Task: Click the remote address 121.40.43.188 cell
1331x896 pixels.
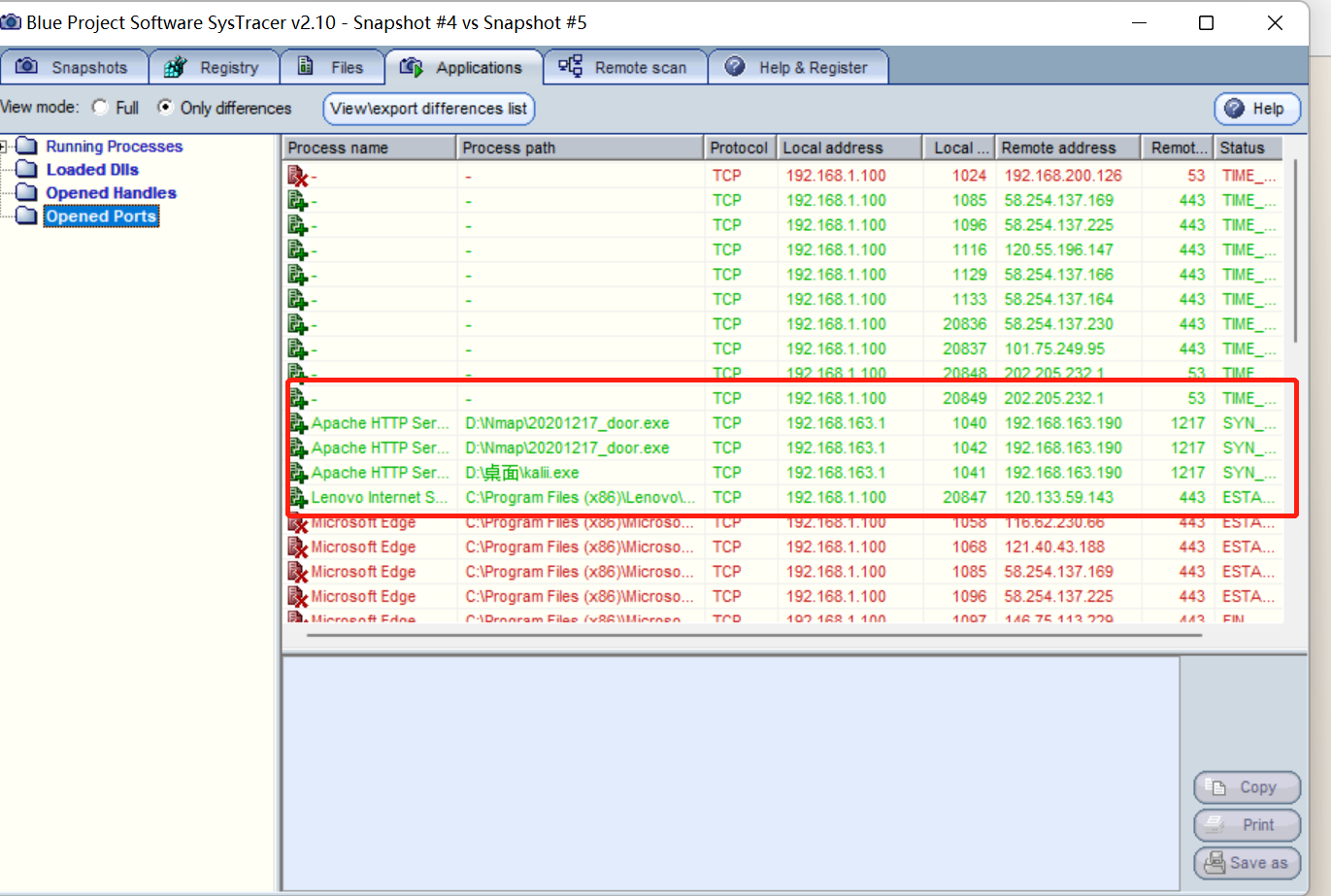Action: tap(1054, 548)
